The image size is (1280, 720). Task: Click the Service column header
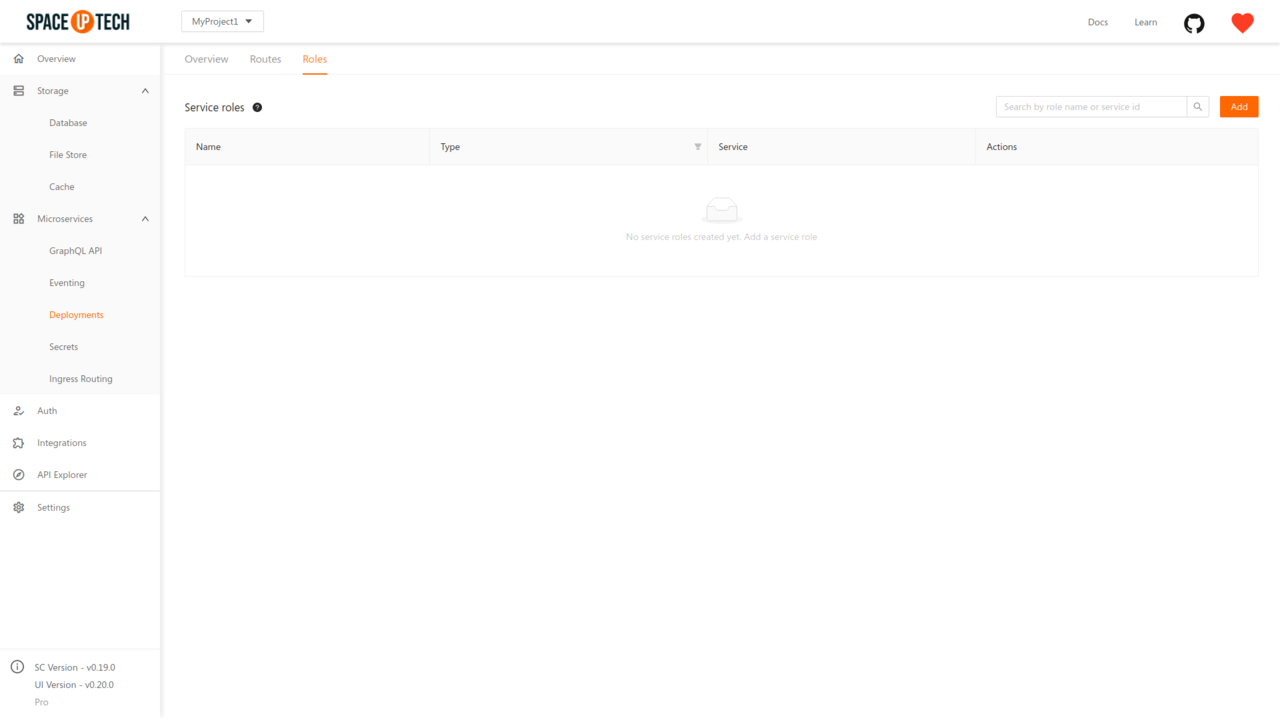pyautogui.click(x=841, y=147)
